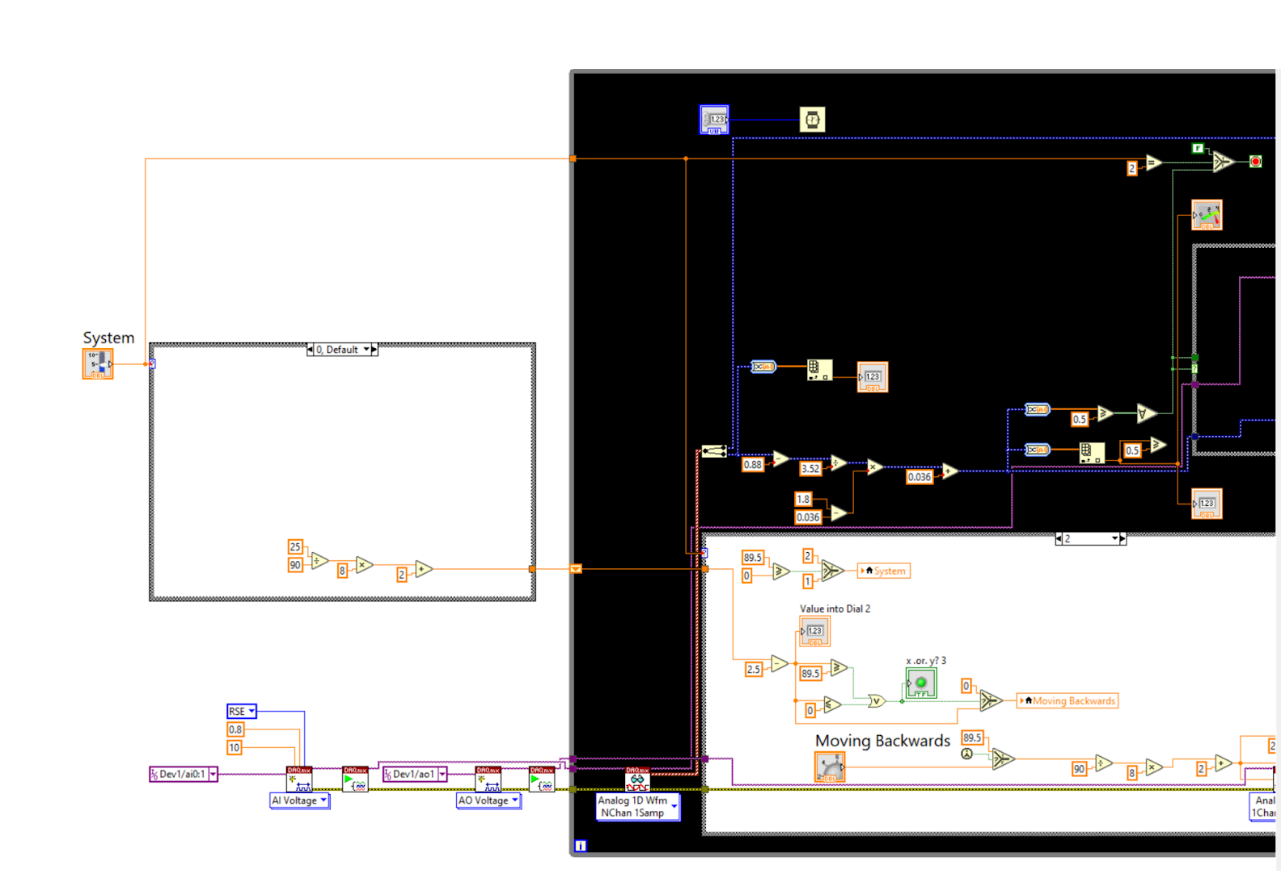Select DAQmx Create Channel node above AO Voltage
Viewport: 1284px width, 871px height.
pos(488,779)
